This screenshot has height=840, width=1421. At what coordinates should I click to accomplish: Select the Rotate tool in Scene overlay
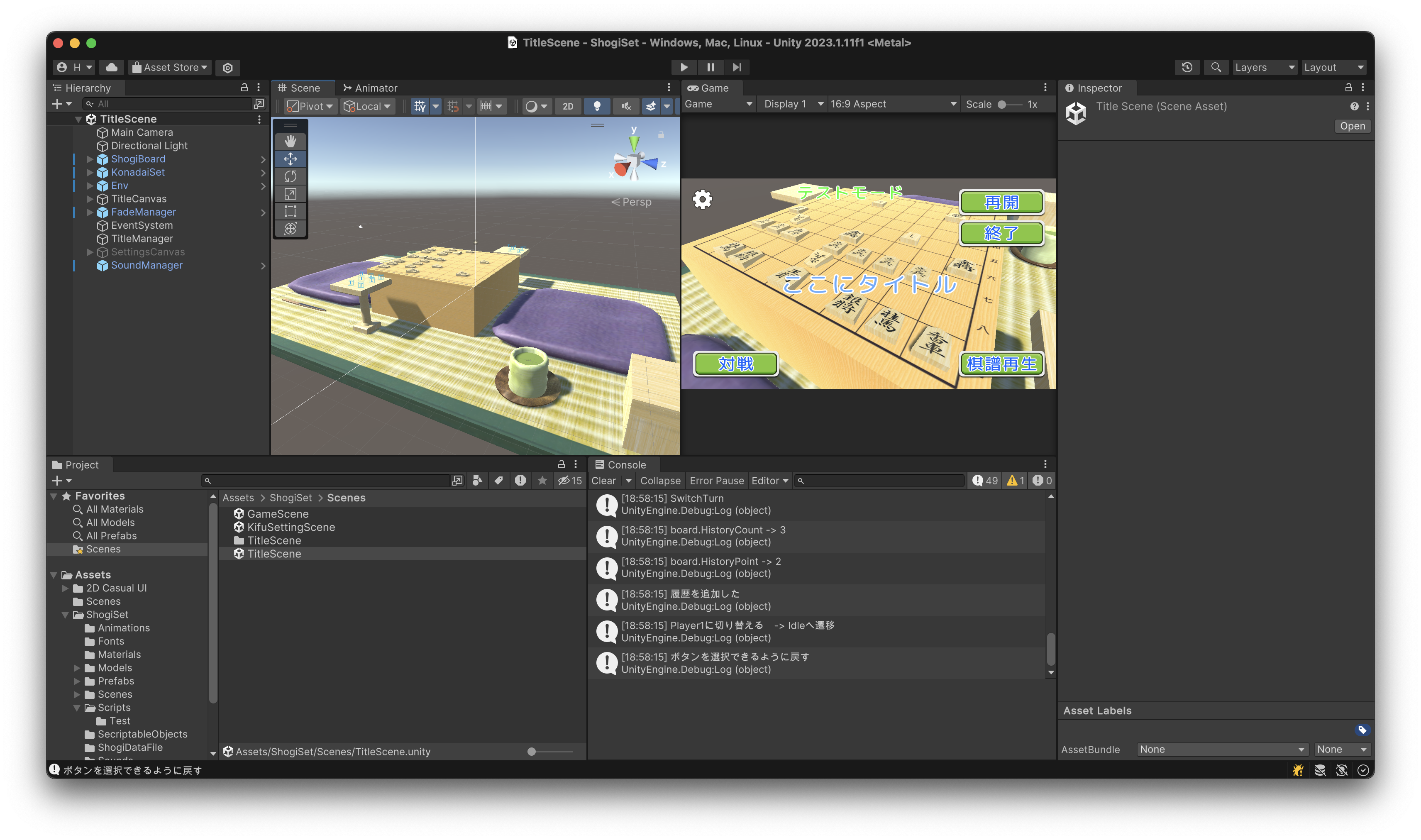[291, 176]
